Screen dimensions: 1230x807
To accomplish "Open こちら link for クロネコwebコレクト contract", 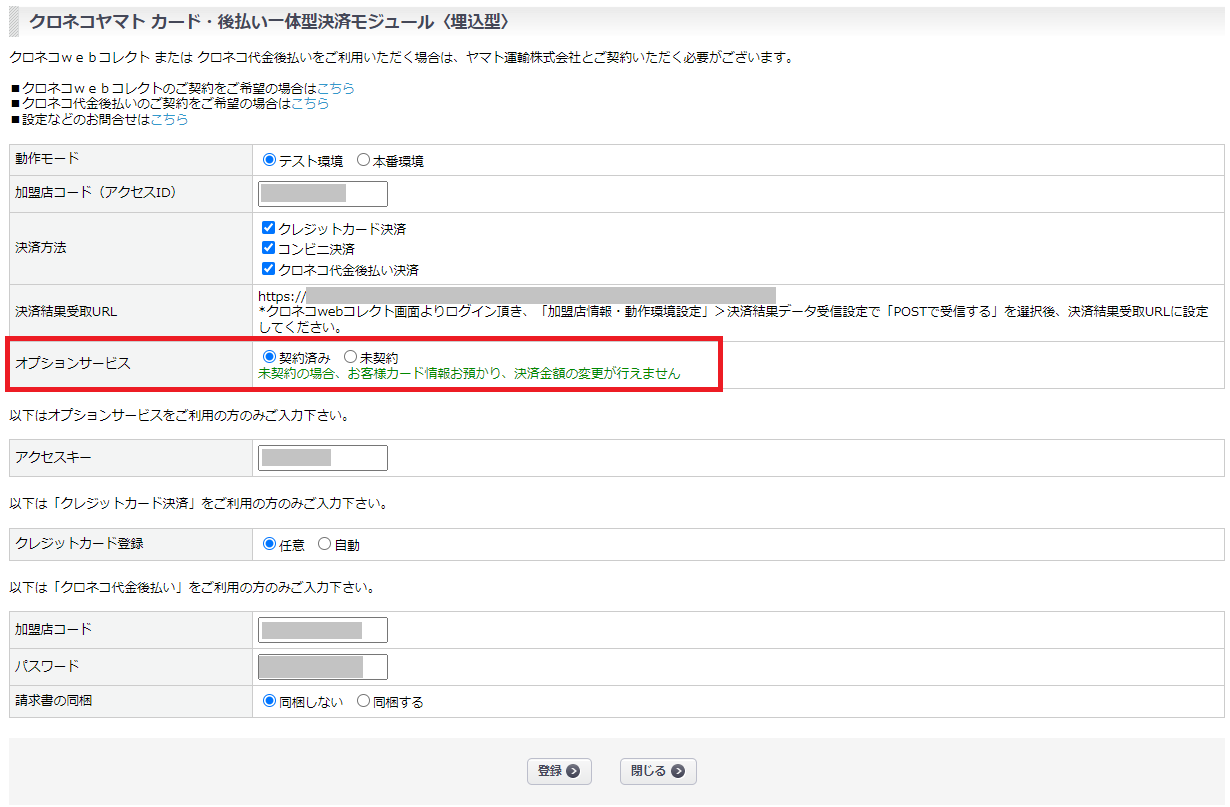I will pyautogui.click(x=336, y=88).
